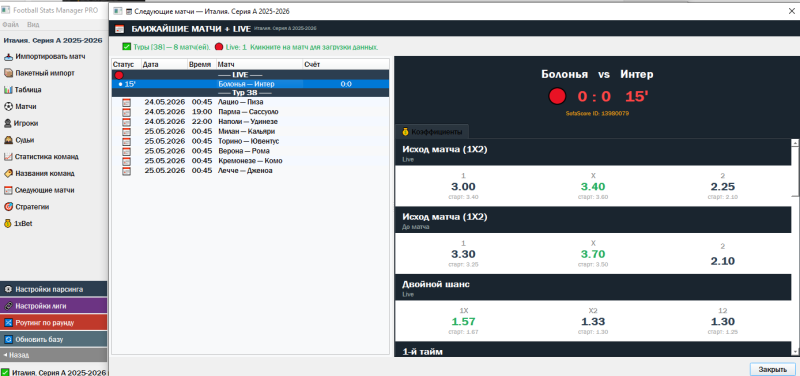
Task: Click calendar icon for Лечче — Дженоа row
Action: click(x=127, y=171)
